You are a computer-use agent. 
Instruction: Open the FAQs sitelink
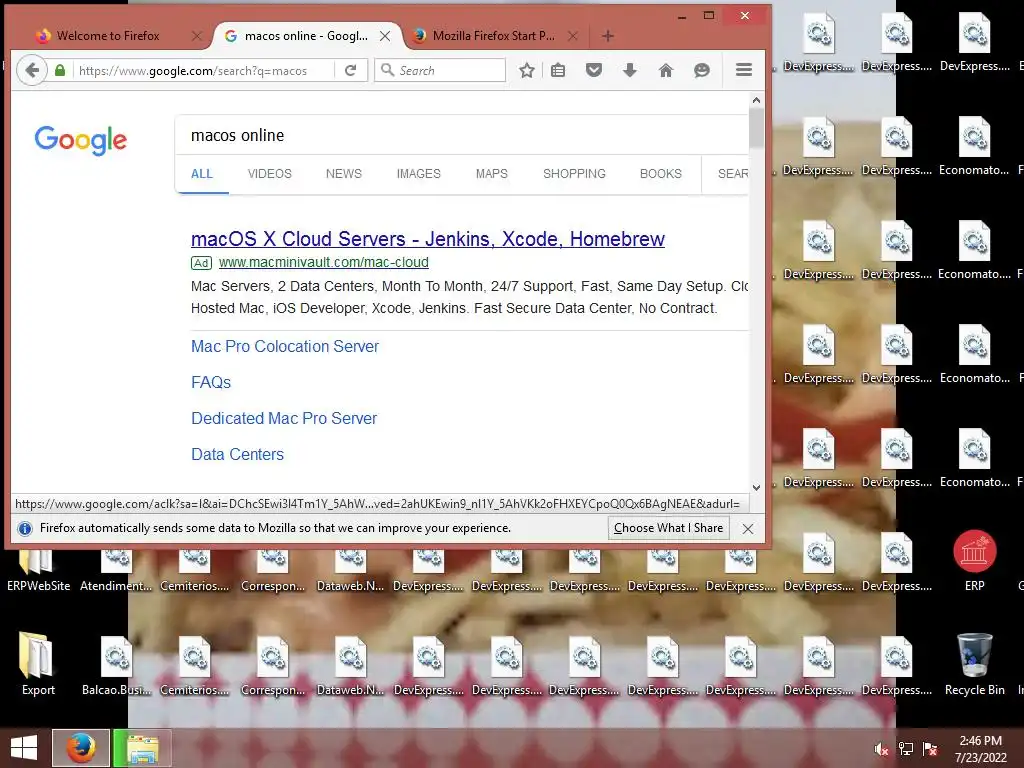[x=211, y=382]
